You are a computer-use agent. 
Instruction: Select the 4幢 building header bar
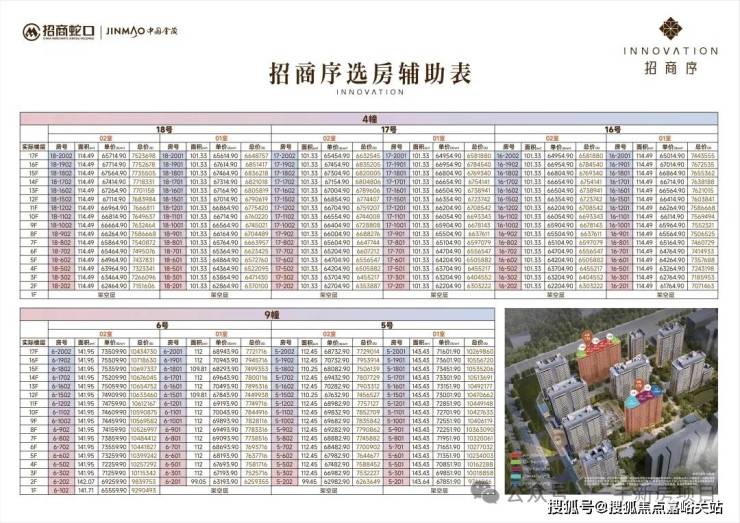coord(369,119)
